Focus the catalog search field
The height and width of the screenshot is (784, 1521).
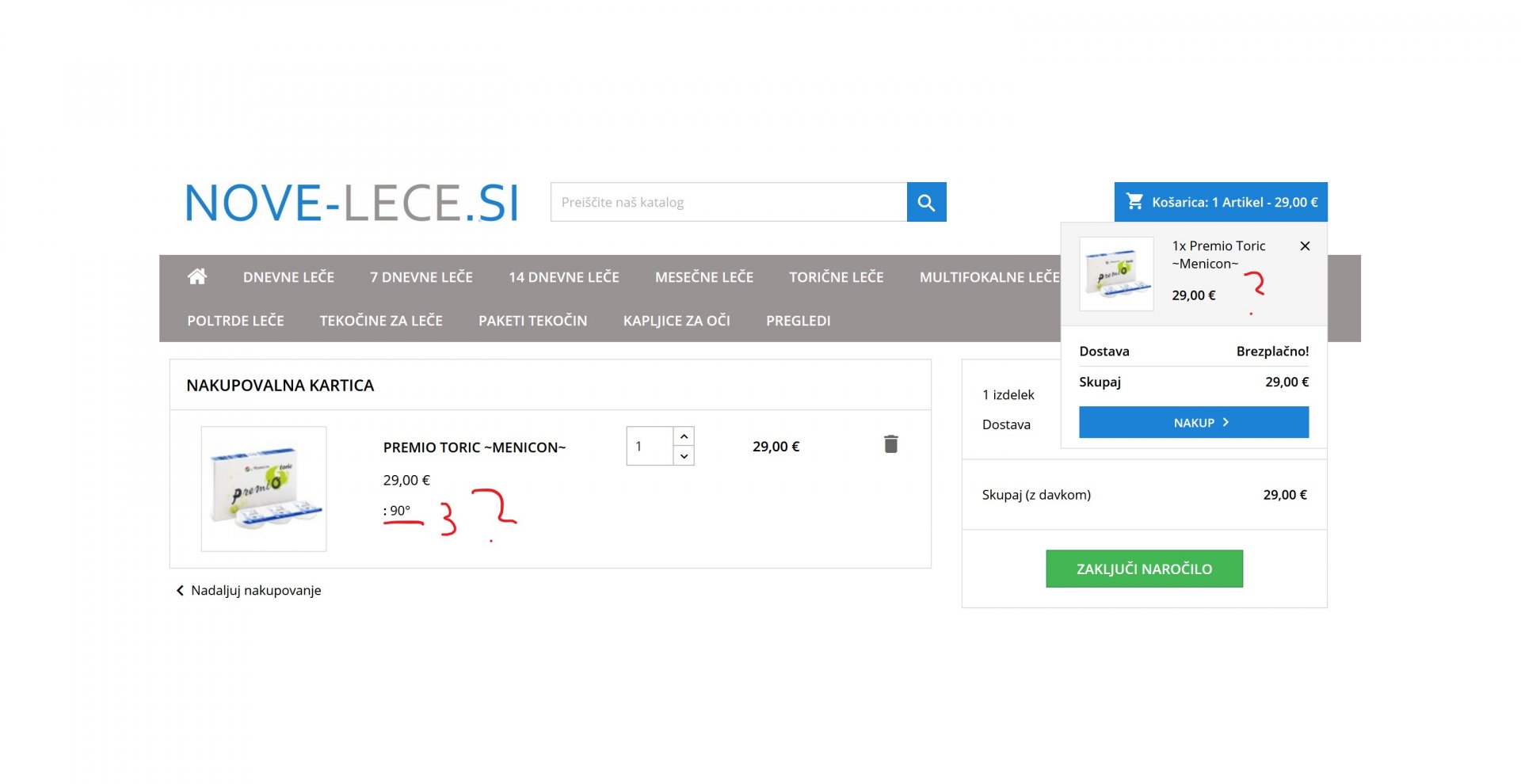(x=729, y=202)
